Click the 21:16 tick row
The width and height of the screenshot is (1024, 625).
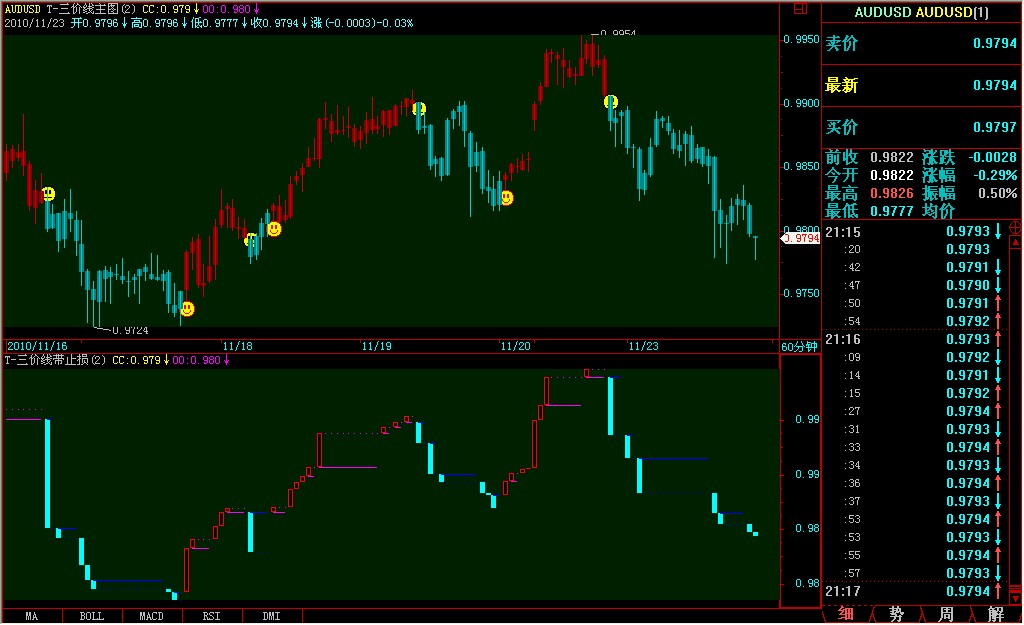pos(915,339)
